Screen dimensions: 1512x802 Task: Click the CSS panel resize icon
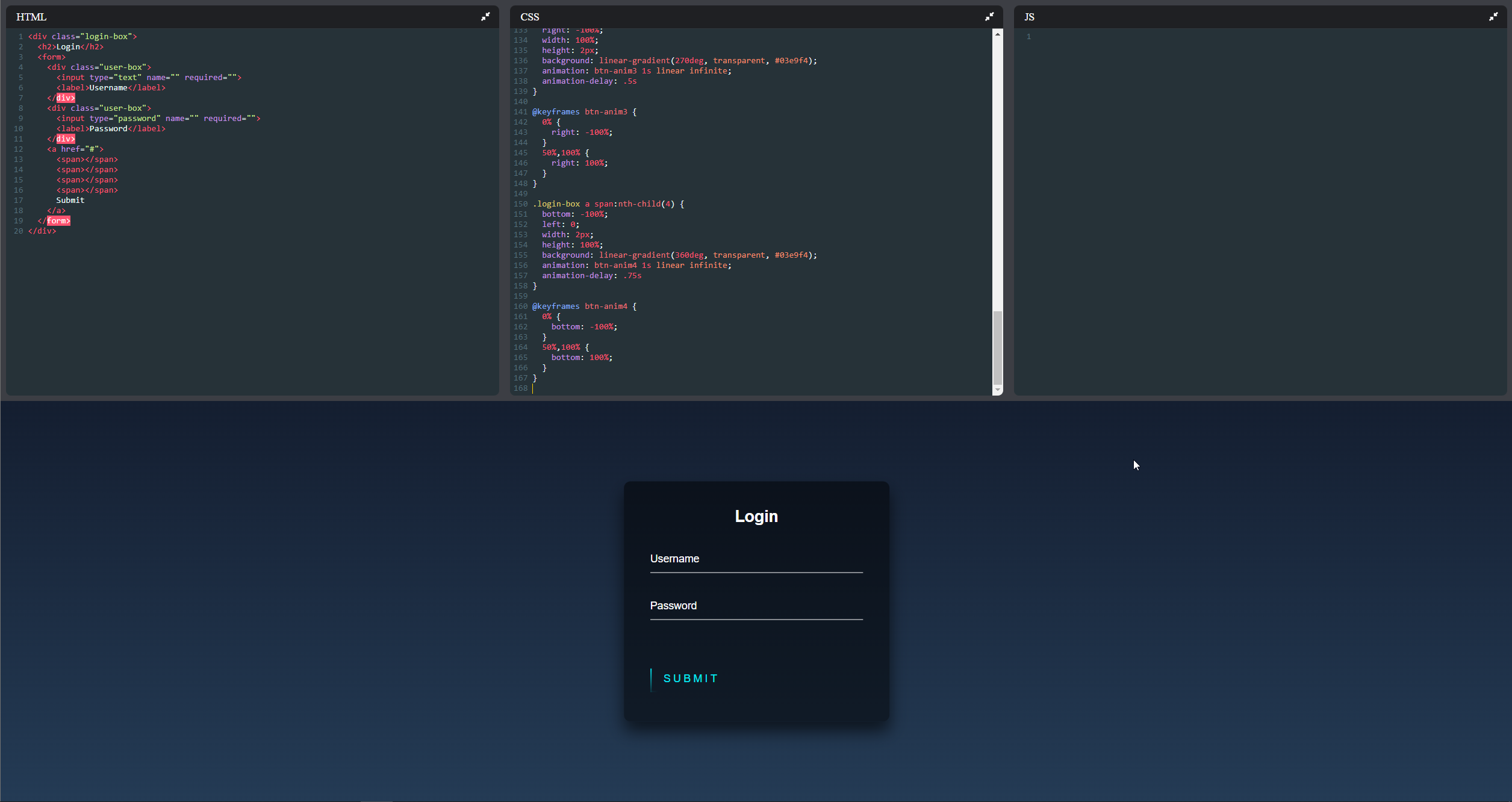point(989,17)
